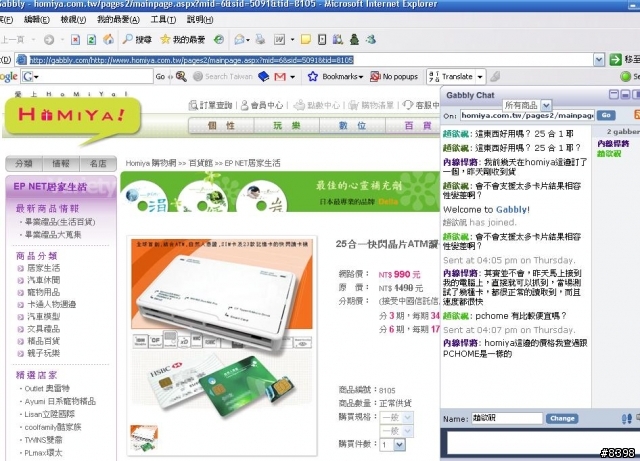Open the Outlet 奧雷特 store link
Viewport: 640px width, 461px height.
tap(47, 388)
